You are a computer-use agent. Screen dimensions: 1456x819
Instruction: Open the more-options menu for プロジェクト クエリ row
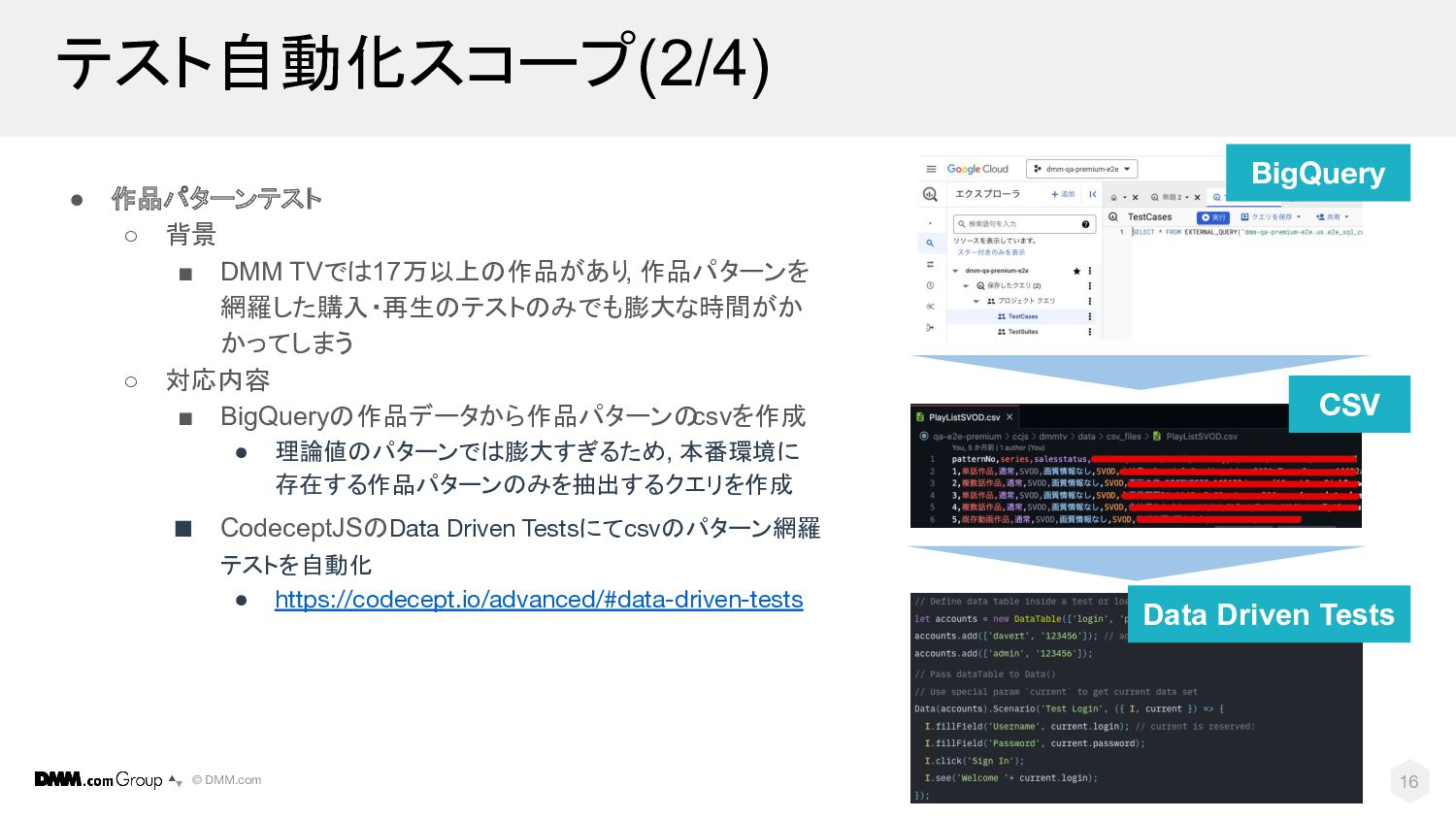tap(1090, 301)
